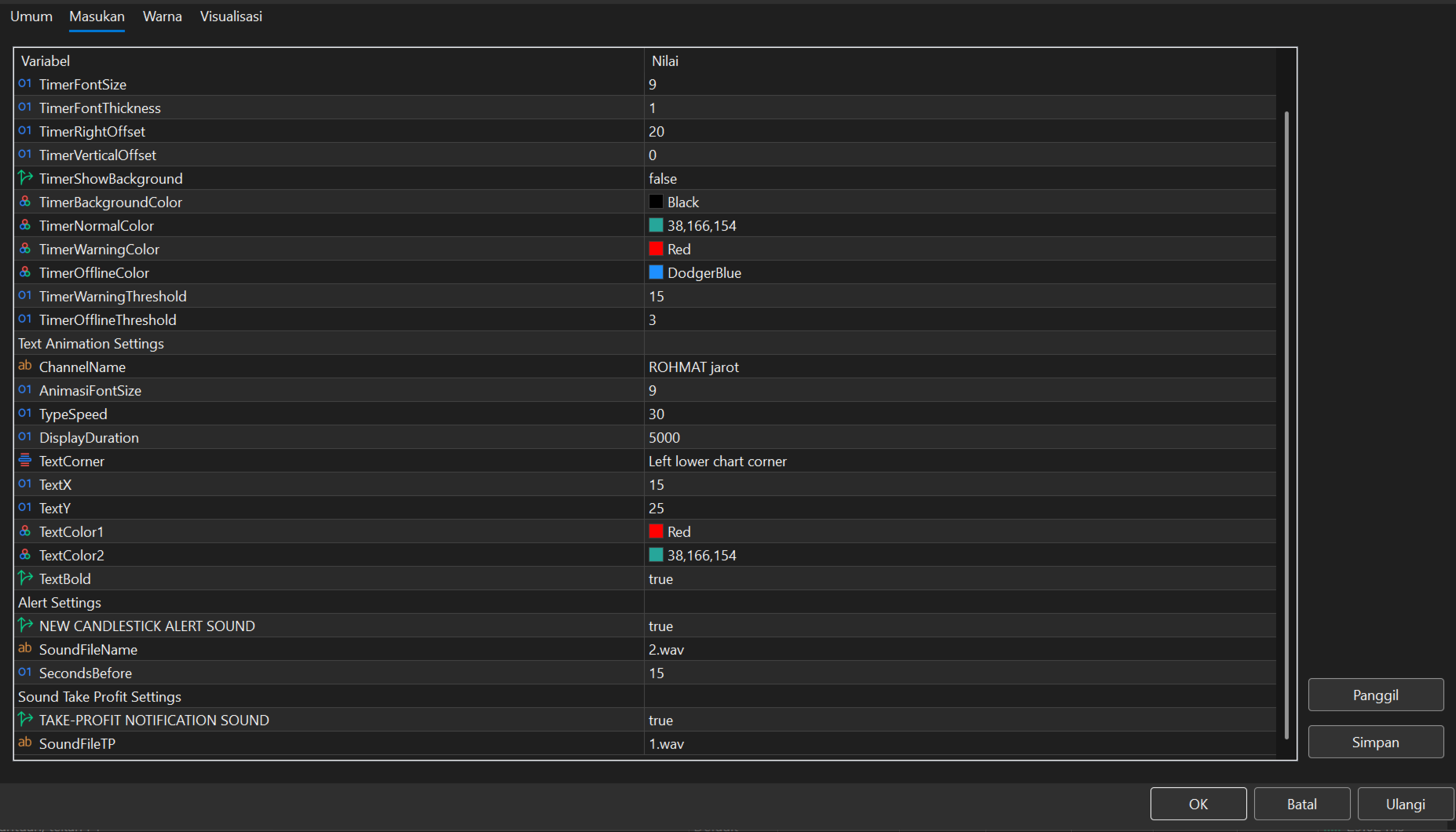
Task: Click the color icon beside TextColor2
Action: [25, 555]
